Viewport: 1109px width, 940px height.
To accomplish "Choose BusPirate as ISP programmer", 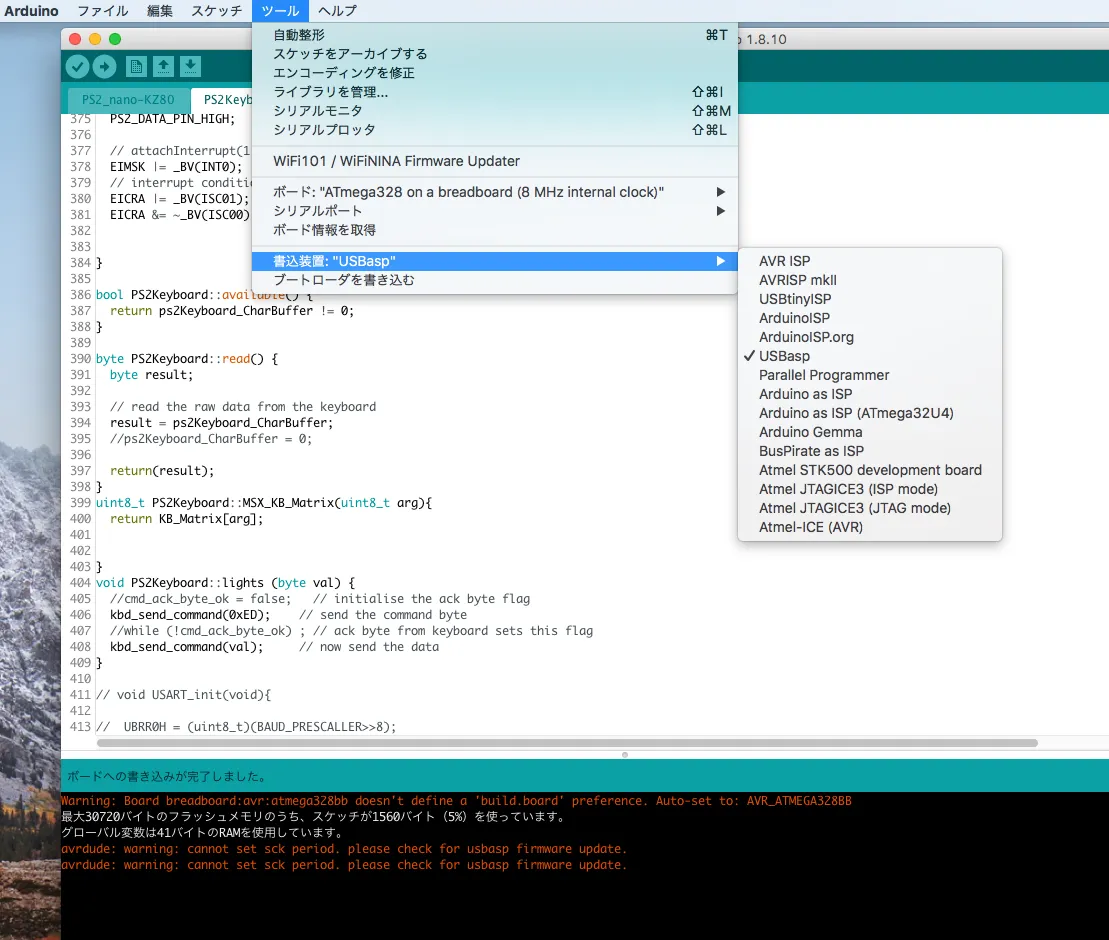I will point(869,451).
